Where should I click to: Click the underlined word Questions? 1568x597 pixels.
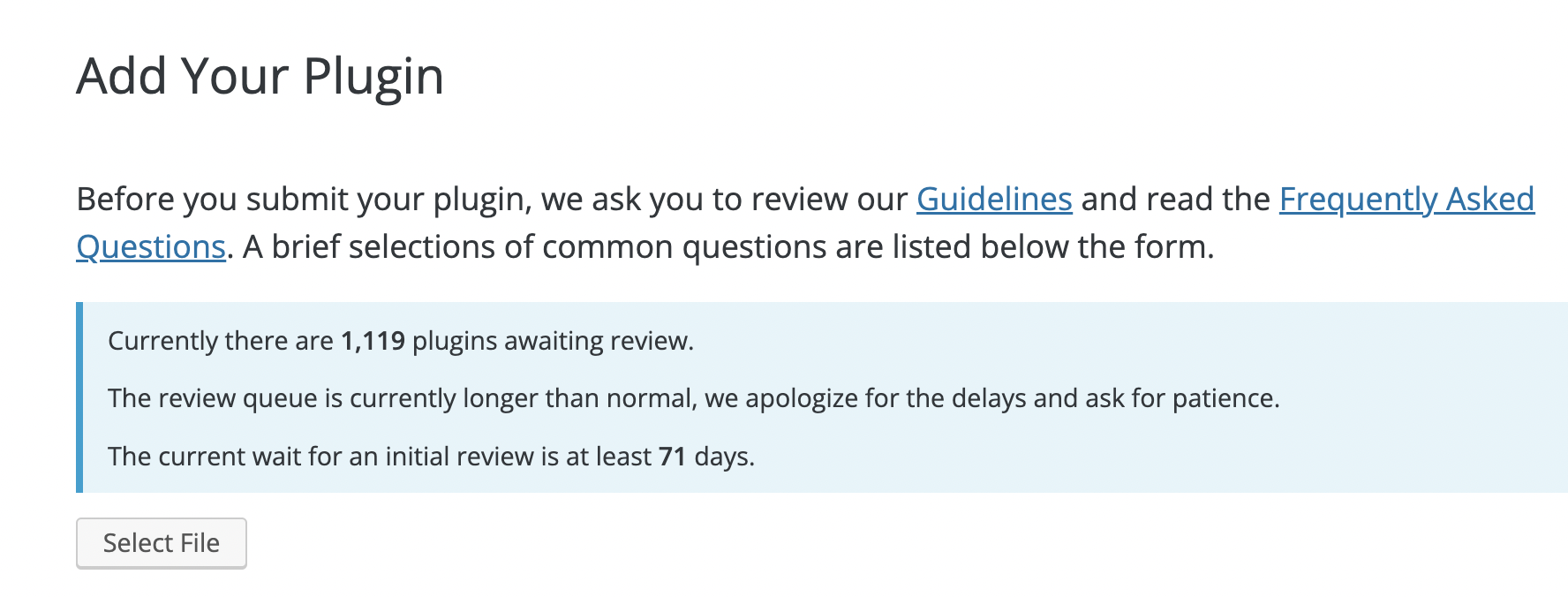[151, 247]
